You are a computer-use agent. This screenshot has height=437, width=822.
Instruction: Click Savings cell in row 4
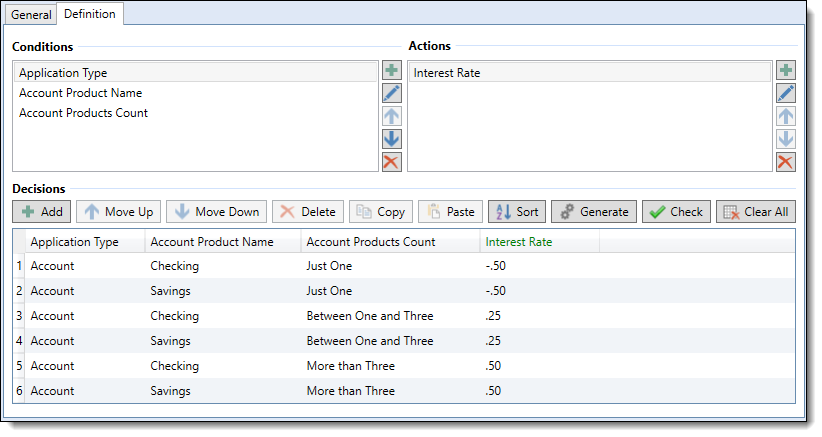(170, 341)
